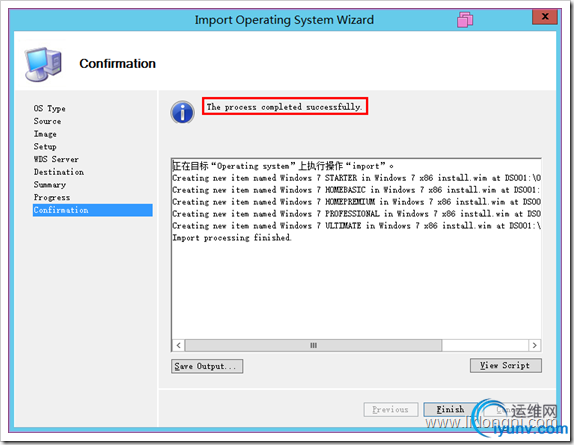Click the View Script button
574x445 pixels.
(x=505, y=365)
